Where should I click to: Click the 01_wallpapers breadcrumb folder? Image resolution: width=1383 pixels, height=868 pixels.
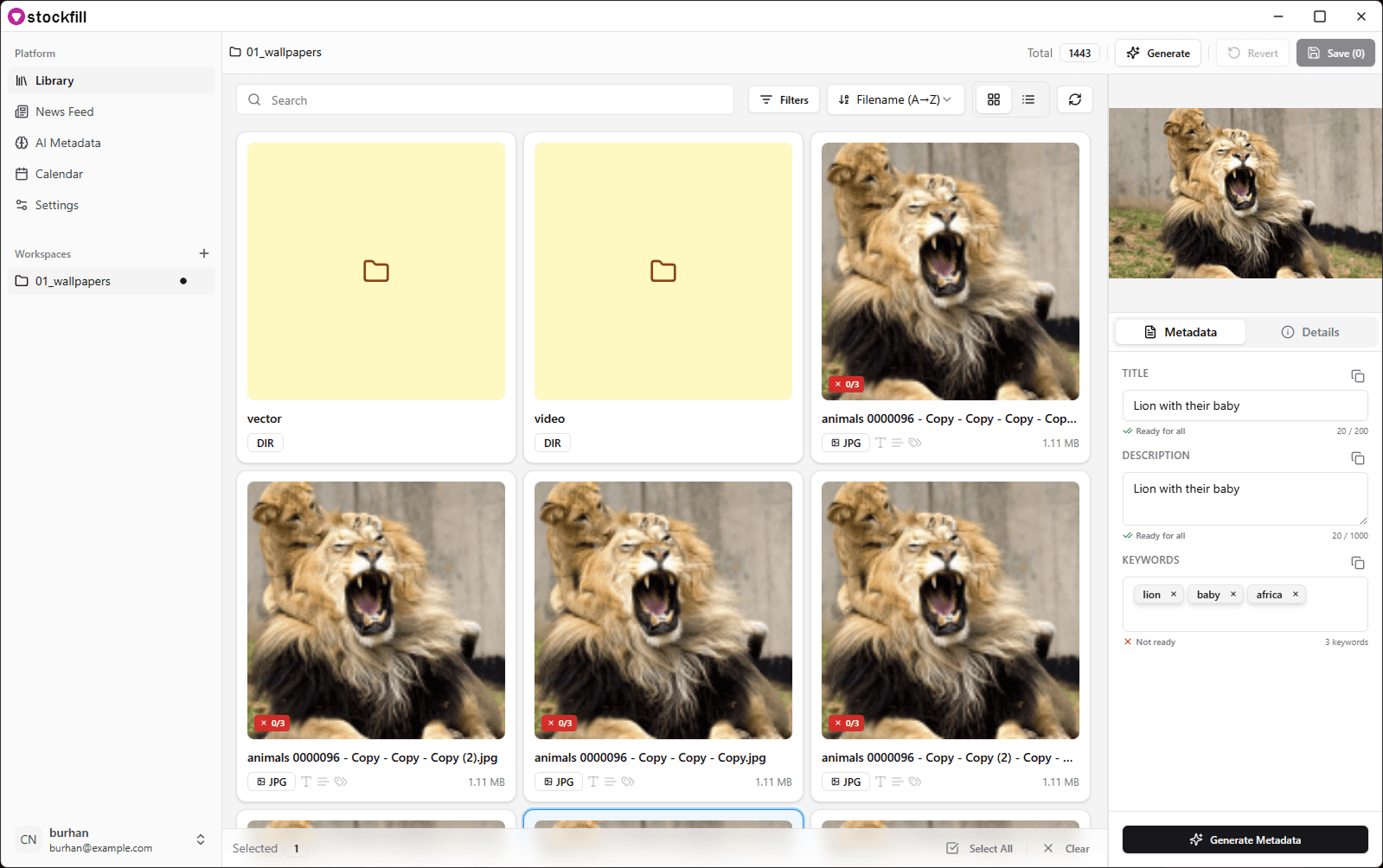(275, 52)
